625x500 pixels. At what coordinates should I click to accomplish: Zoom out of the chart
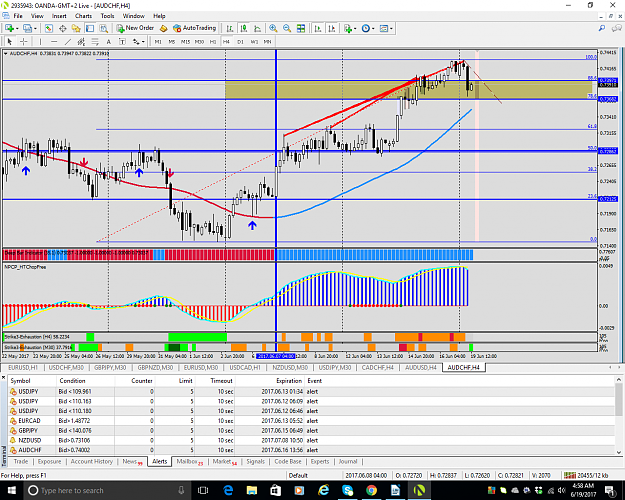tap(287, 28)
